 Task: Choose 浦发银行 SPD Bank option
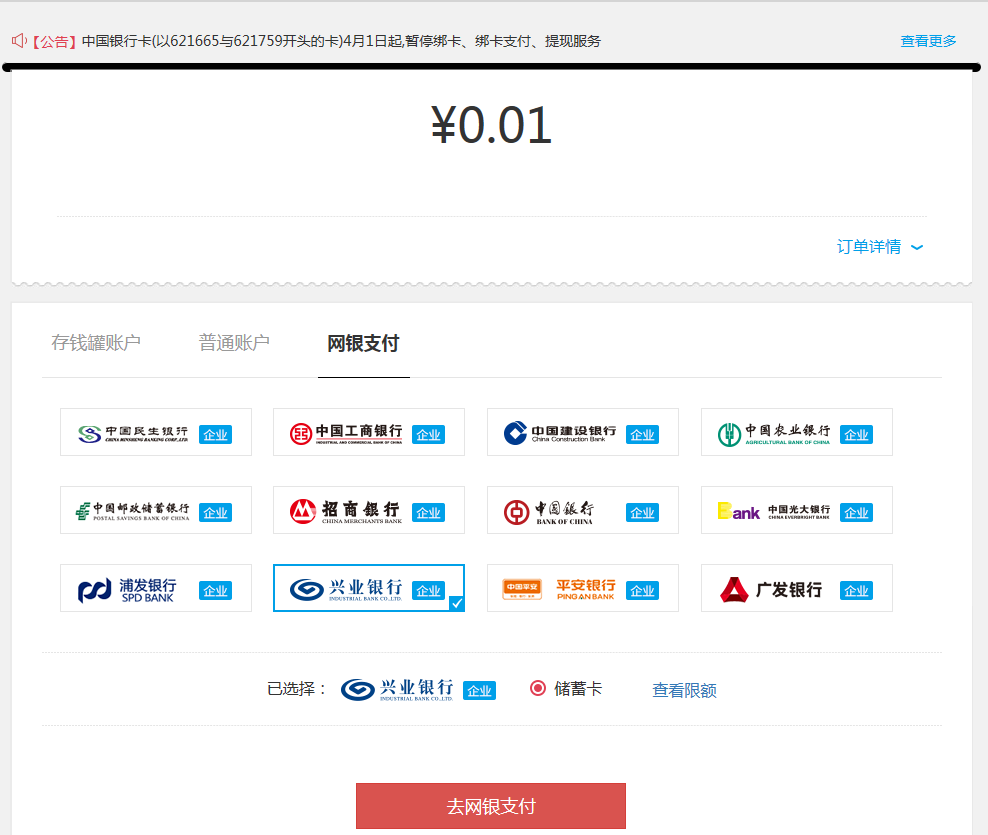[156, 589]
